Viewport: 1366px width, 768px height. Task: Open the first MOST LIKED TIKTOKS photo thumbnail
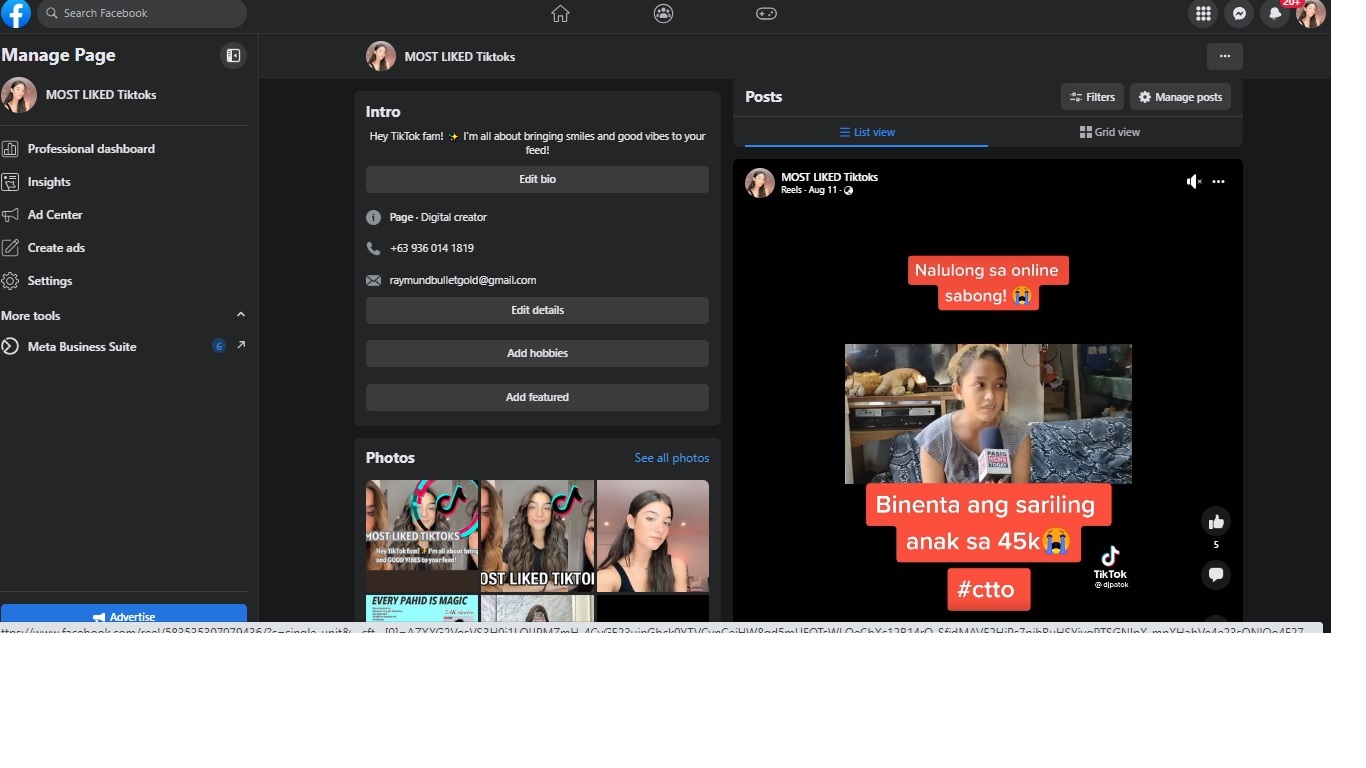pos(422,536)
